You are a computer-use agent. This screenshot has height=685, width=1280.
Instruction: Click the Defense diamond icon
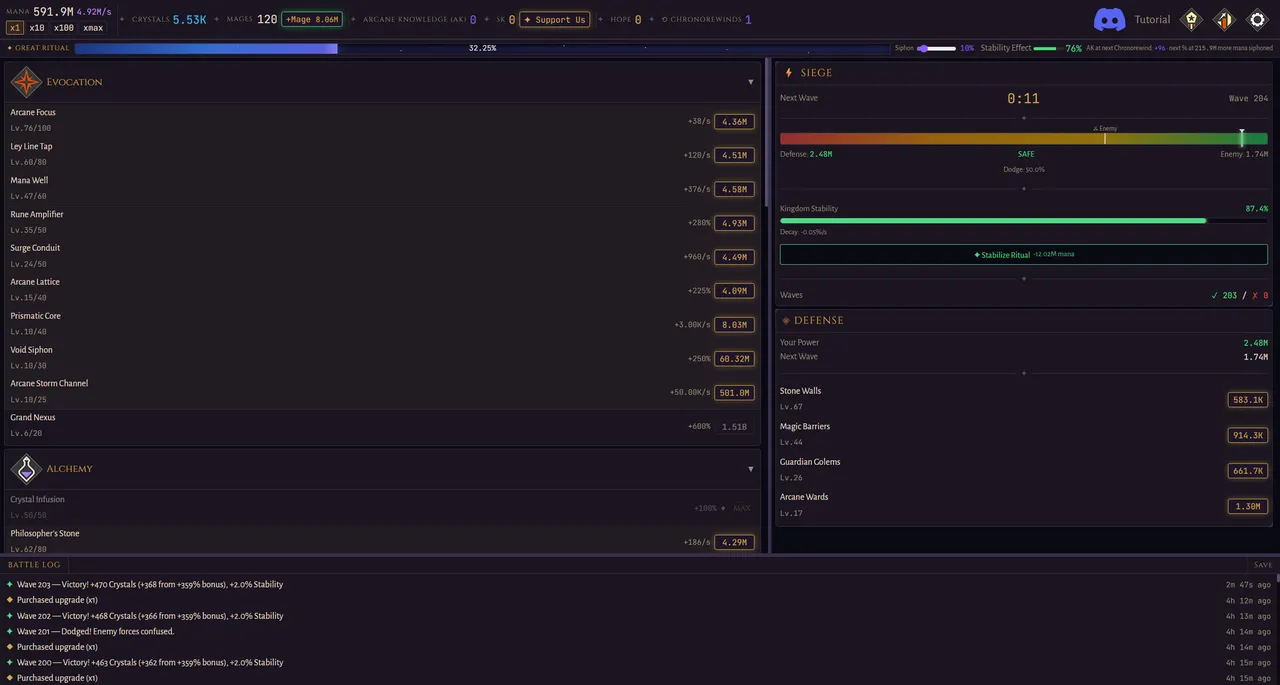786,321
